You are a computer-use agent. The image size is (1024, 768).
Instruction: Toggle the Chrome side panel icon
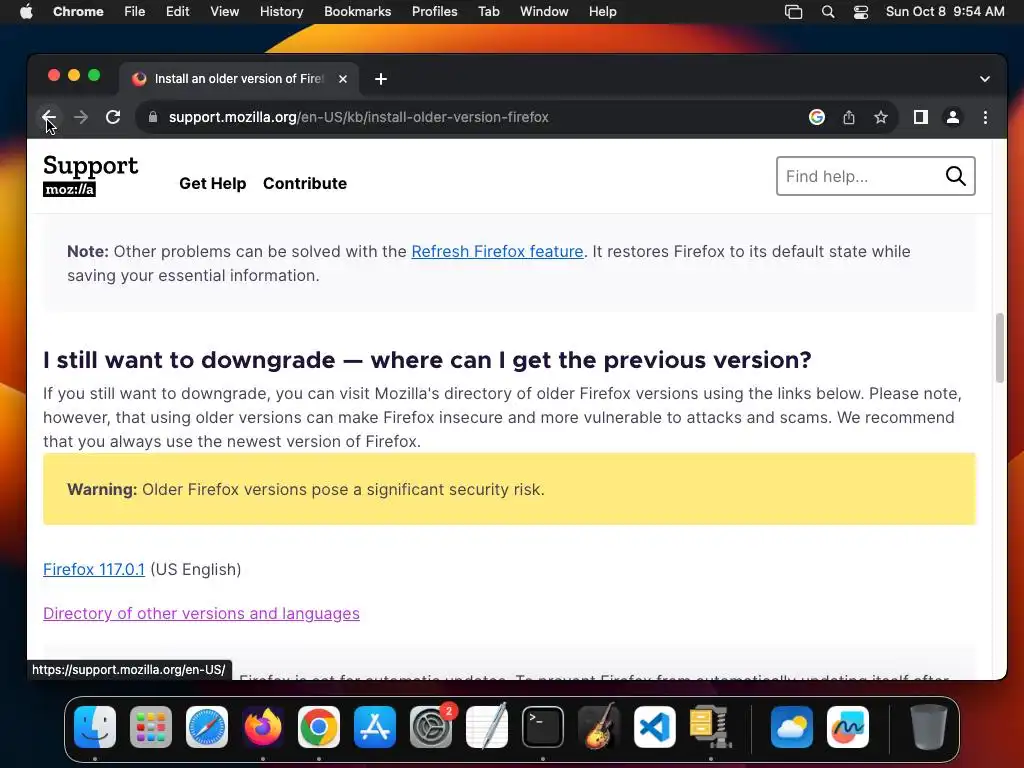[x=921, y=118]
